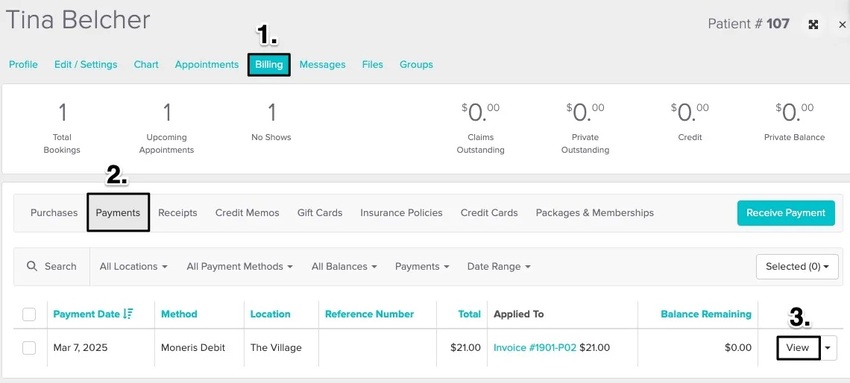850x383 pixels.
Task: Select the Billing tab
Action: (269, 64)
